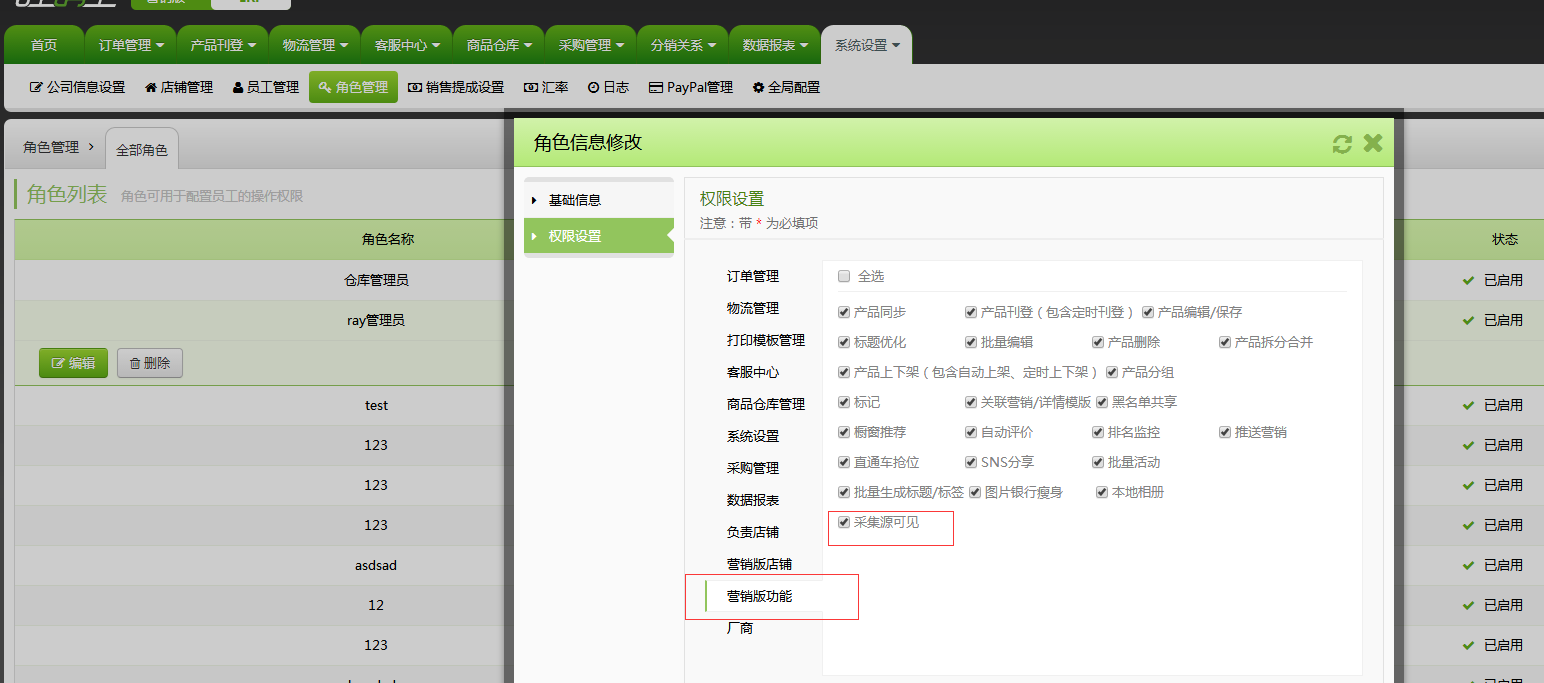Open 销售提成设置 money icon item

click(456, 87)
